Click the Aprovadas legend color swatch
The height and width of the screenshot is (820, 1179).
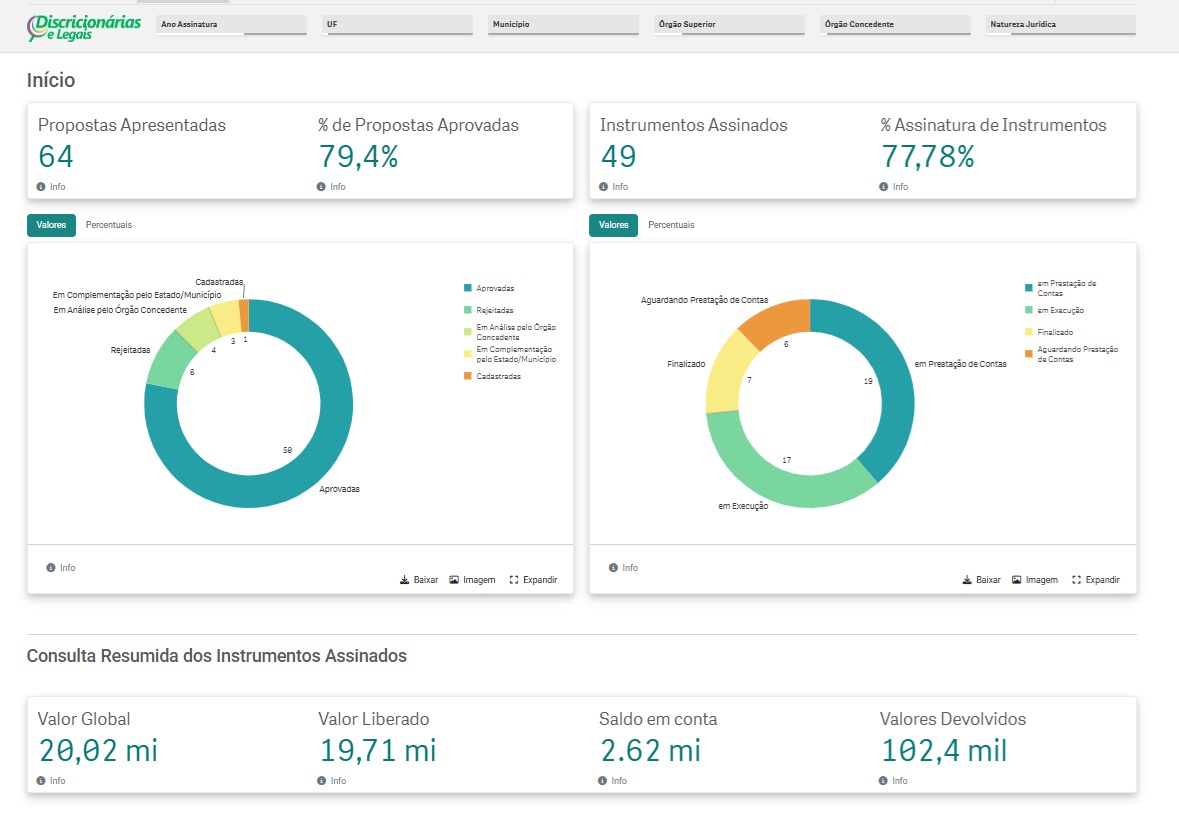pyautogui.click(x=468, y=288)
